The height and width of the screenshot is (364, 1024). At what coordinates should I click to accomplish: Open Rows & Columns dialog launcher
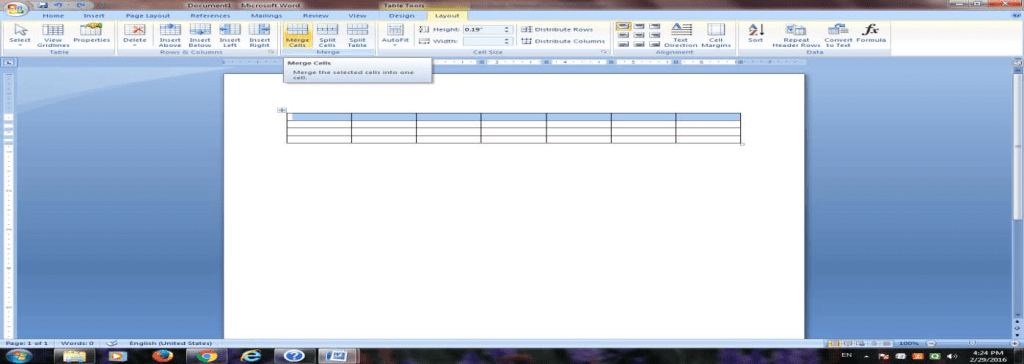(271, 52)
